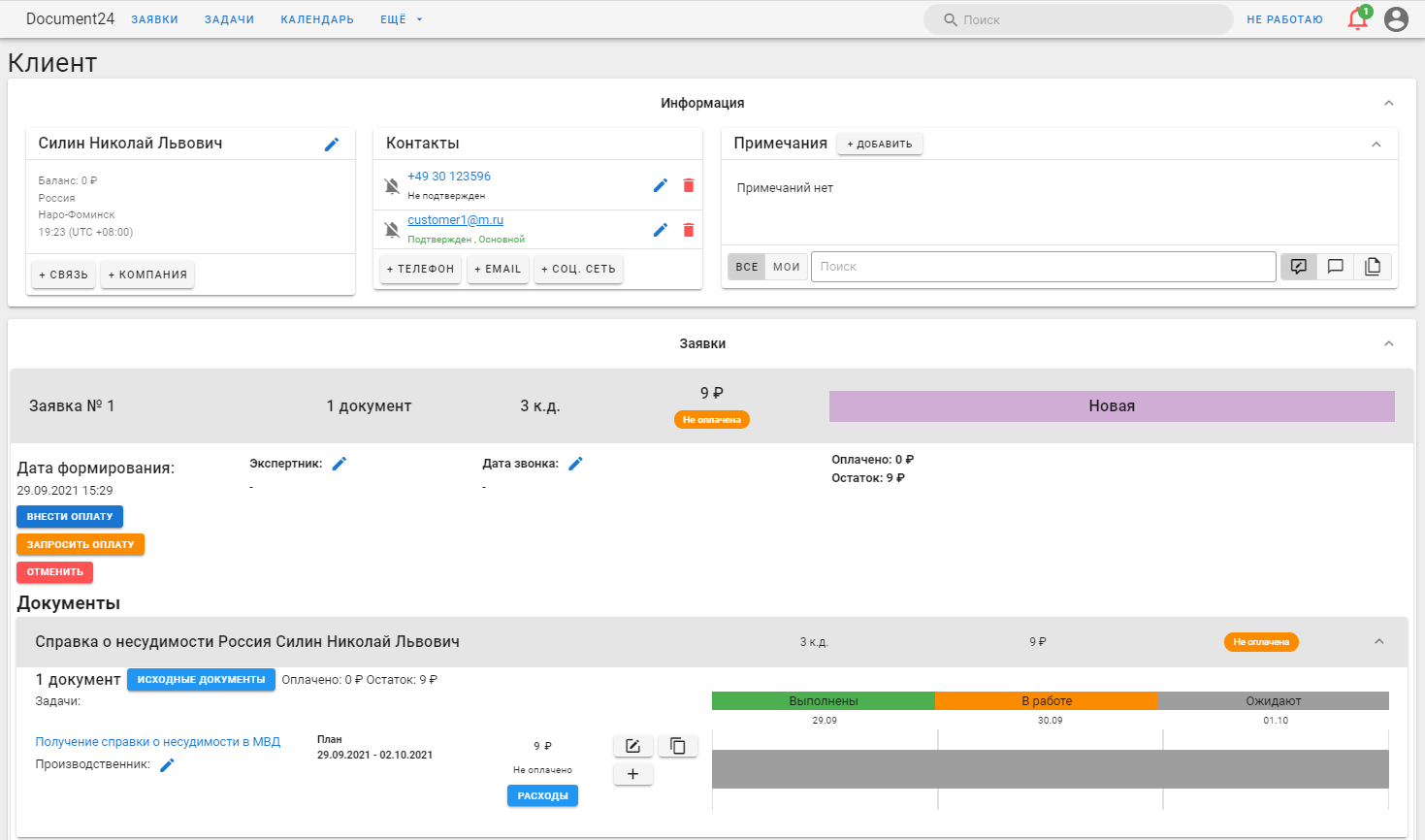Edit client name Силин Николай Львович
Screen dimensions: 1425x840
[x=332, y=144]
